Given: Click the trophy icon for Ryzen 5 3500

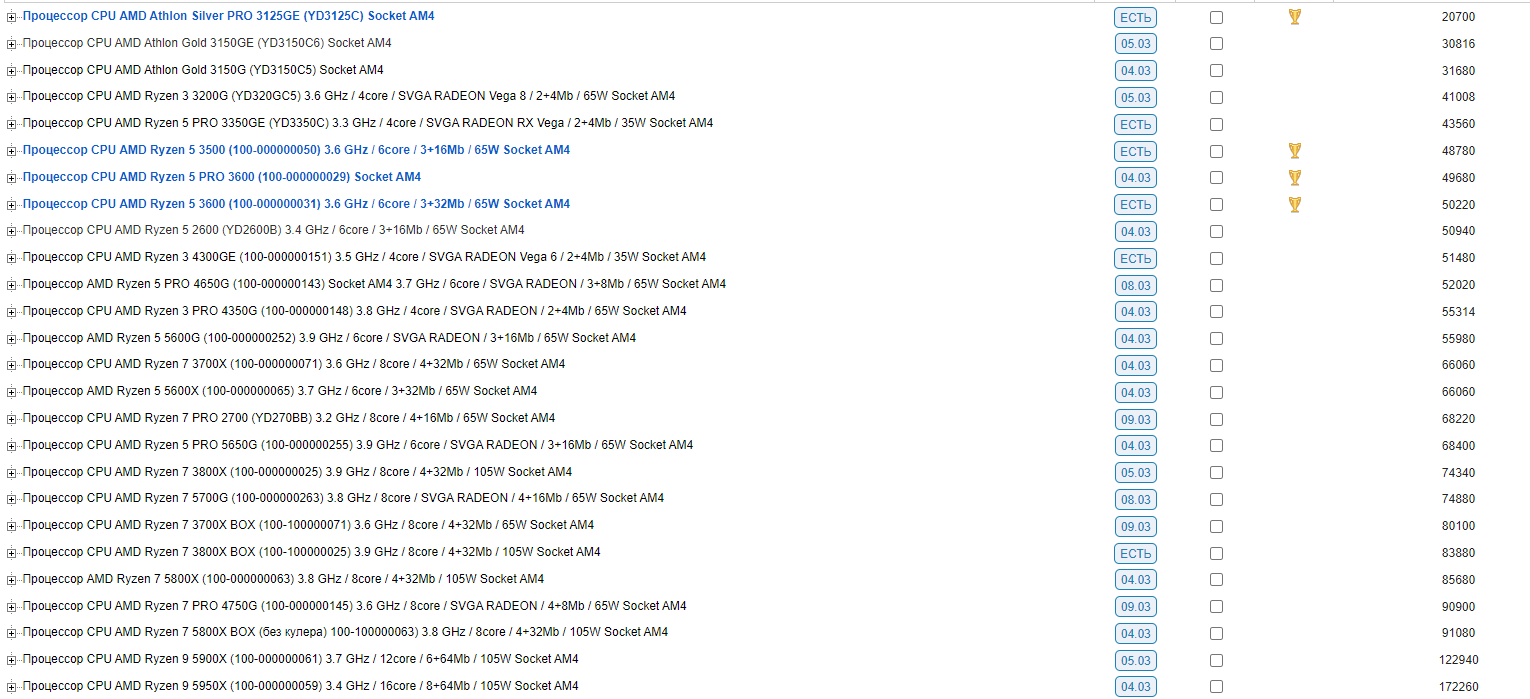Looking at the screenshot, I should pyautogui.click(x=1294, y=151).
